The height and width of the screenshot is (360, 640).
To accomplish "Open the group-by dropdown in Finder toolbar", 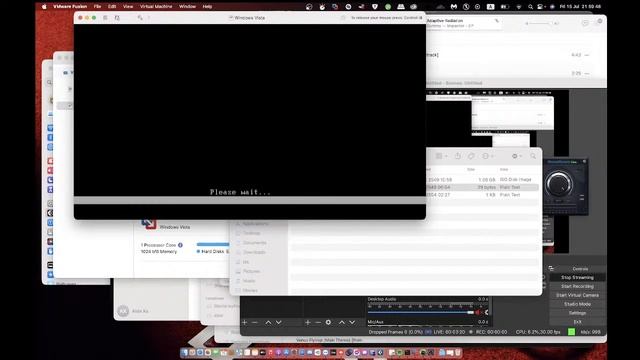I will [x=488, y=156].
